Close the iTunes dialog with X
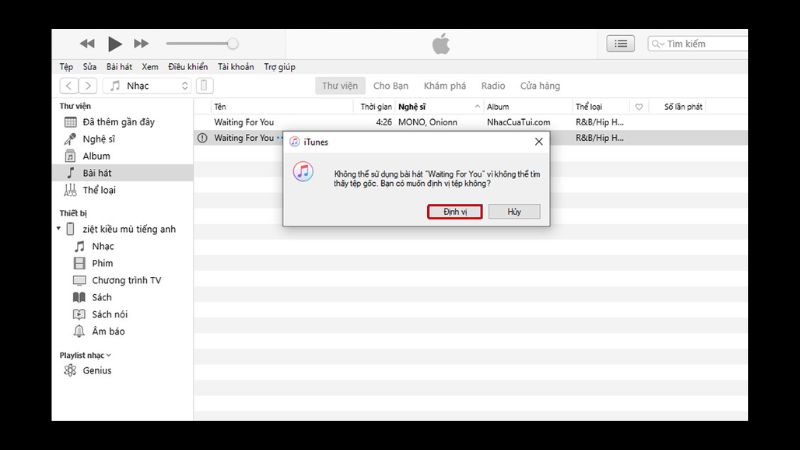Image resolution: width=800 pixels, height=450 pixels. pyautogui.click(x=539, y=142)
